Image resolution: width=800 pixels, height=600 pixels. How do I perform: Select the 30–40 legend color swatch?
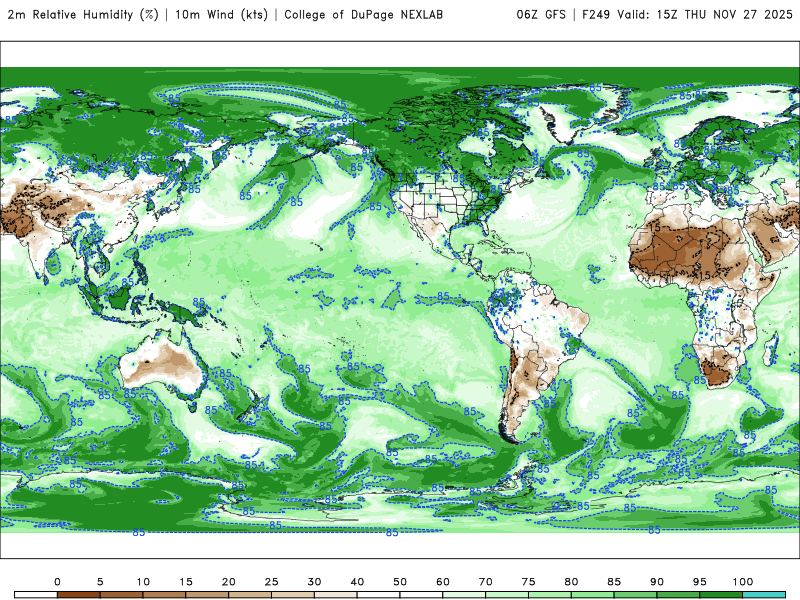click(336, 595)
